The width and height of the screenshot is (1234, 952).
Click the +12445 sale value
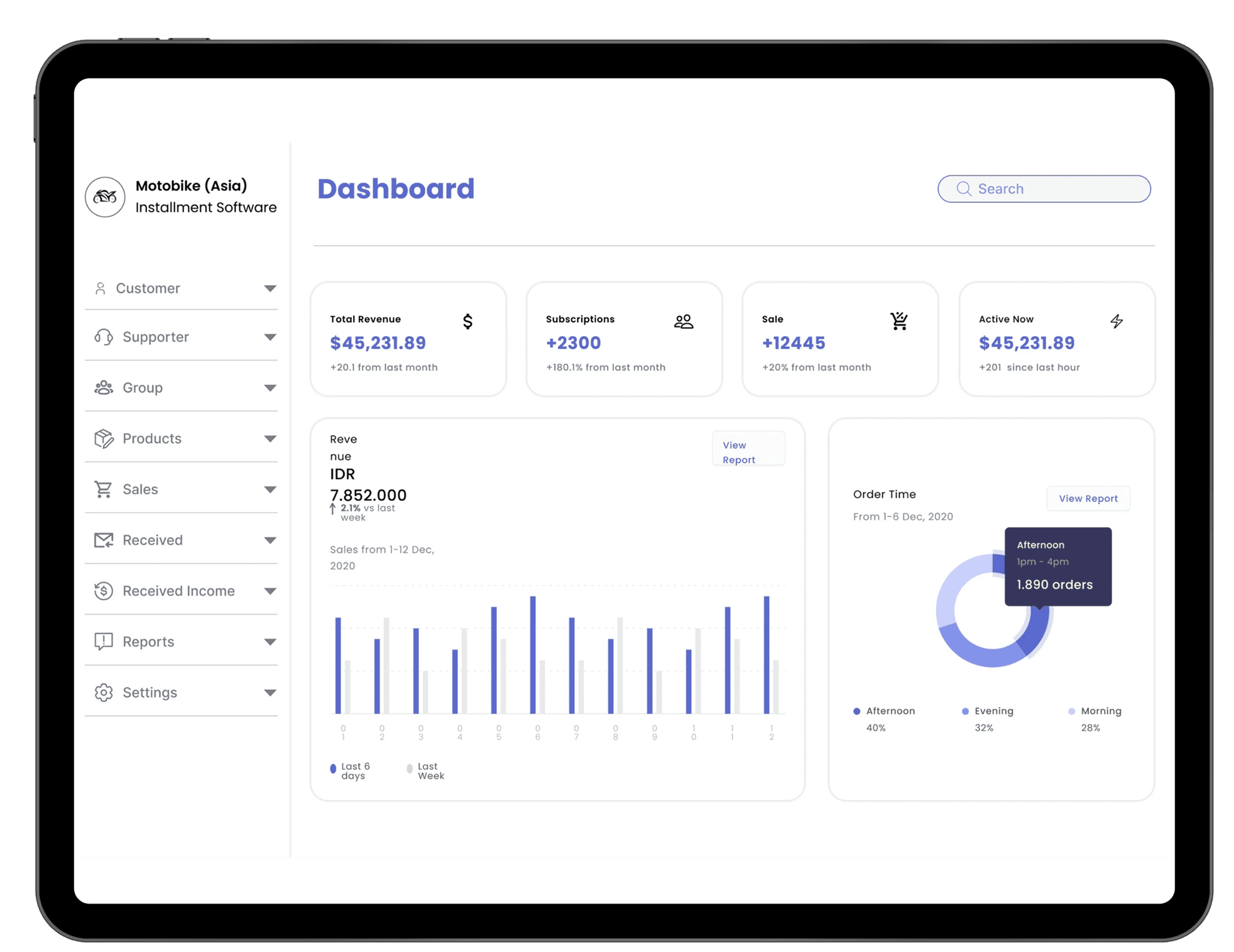(794, 343)
